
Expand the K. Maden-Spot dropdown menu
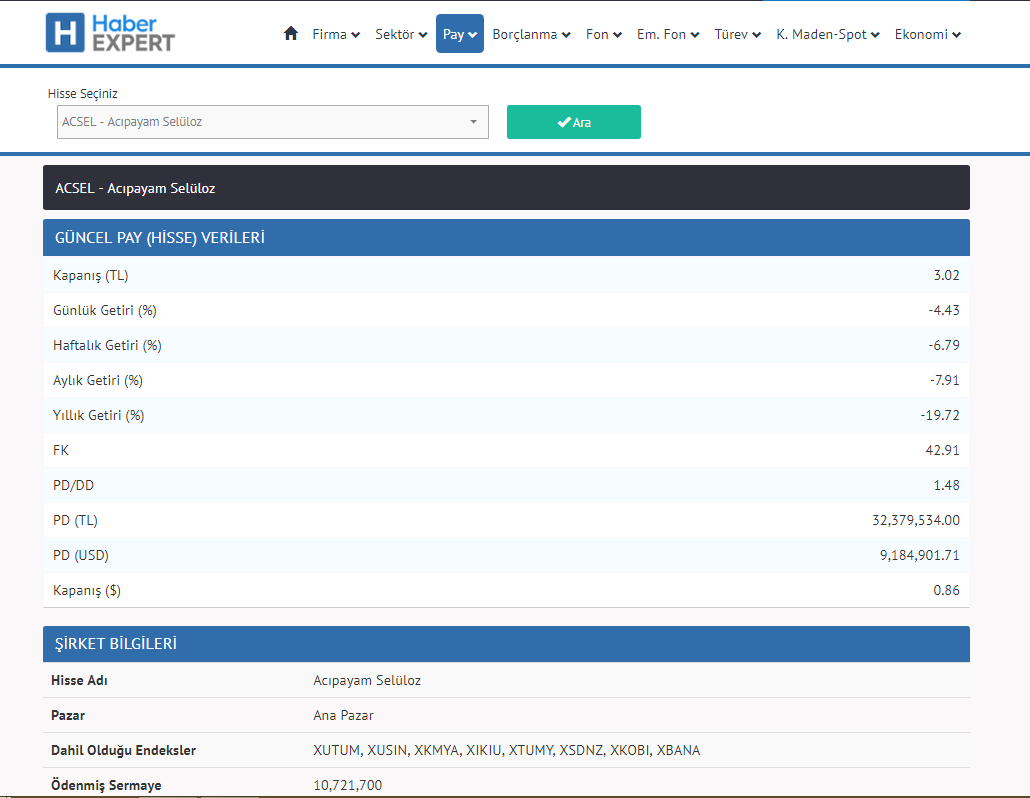pos(828,34)
